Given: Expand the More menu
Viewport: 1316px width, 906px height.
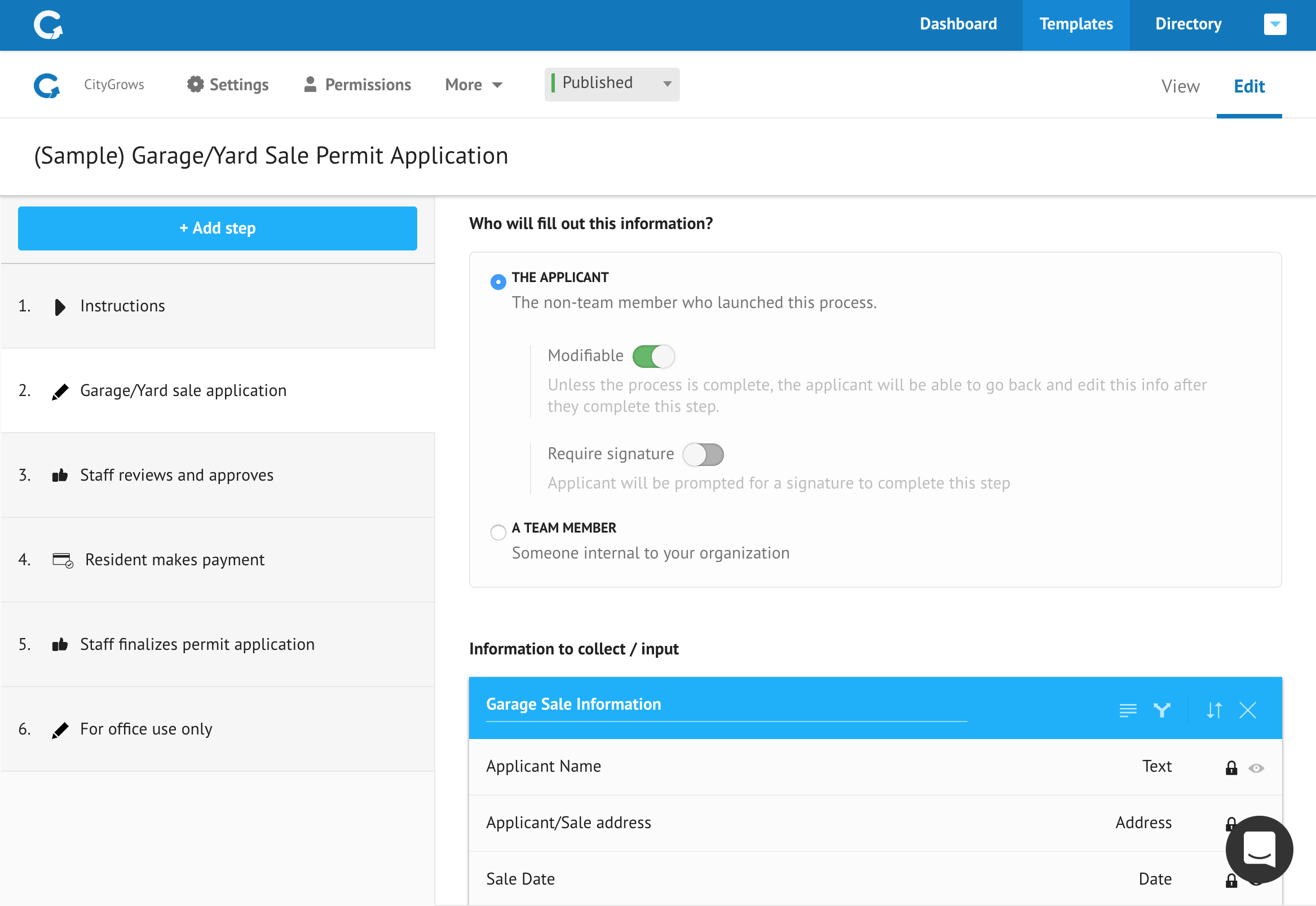Looking at the screenshot, I should (473, 85).
